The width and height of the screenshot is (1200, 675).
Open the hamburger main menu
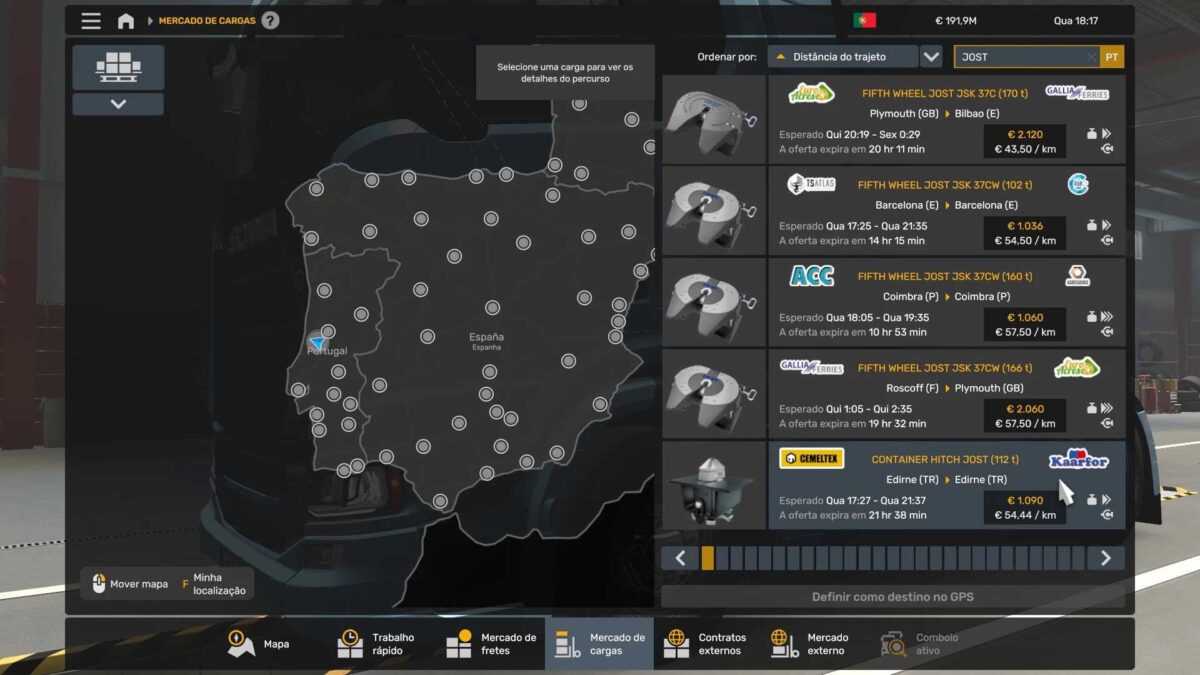(91, 21)
